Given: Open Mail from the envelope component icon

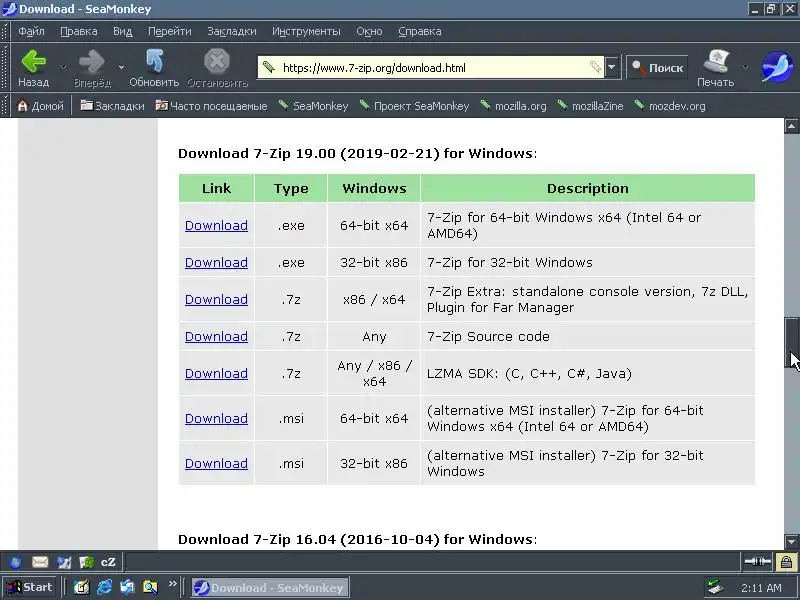Looking at the screenshot, I should pos(40,562).
